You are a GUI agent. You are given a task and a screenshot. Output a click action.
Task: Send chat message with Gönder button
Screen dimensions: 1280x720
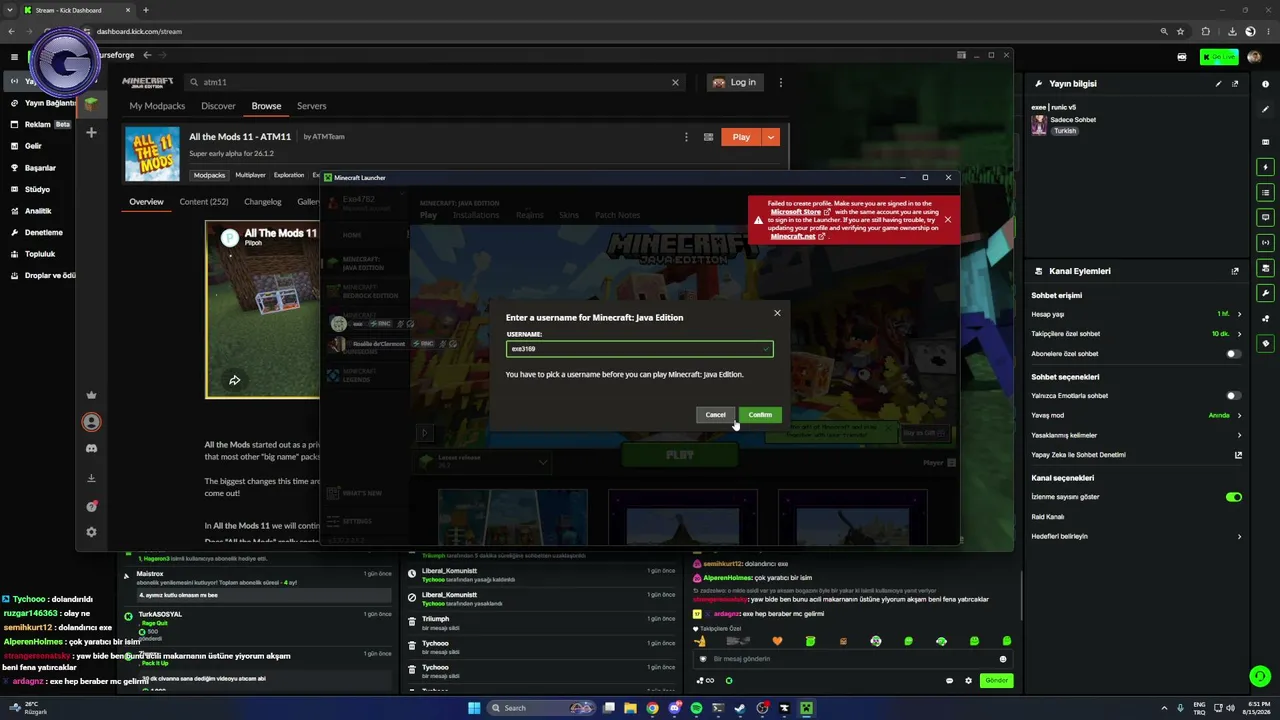click(996, 681)
